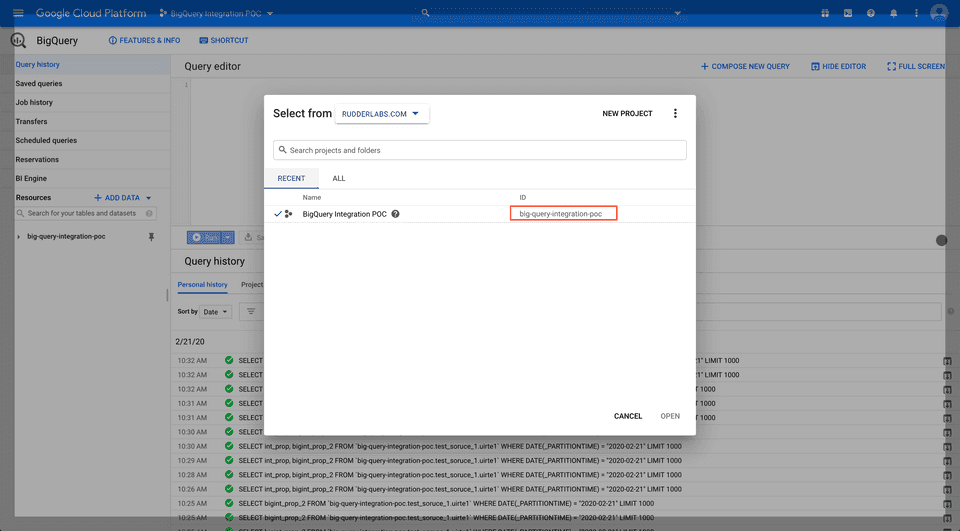Open Saved queries in the sidebar
The width and height of the screenshot is (960, 531).
39,84
